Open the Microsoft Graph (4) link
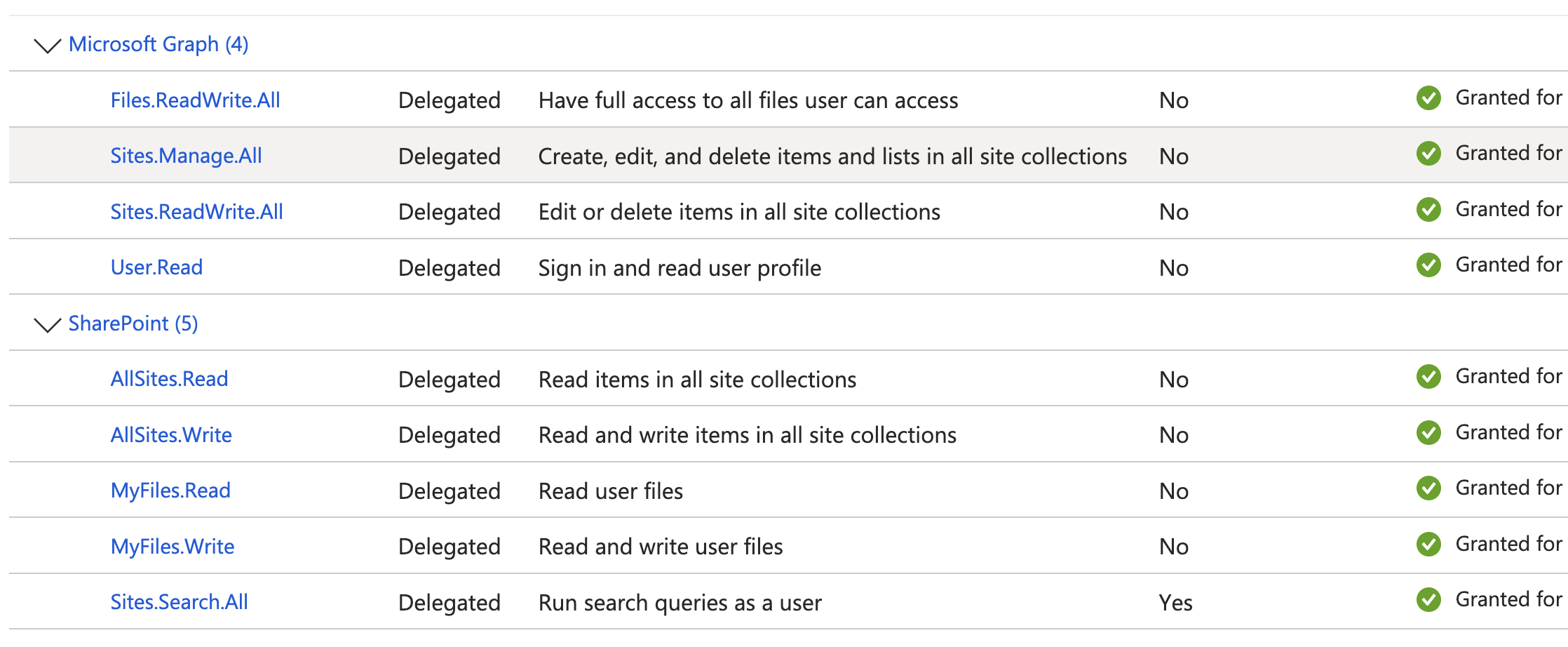 click(x=158, y=44)
